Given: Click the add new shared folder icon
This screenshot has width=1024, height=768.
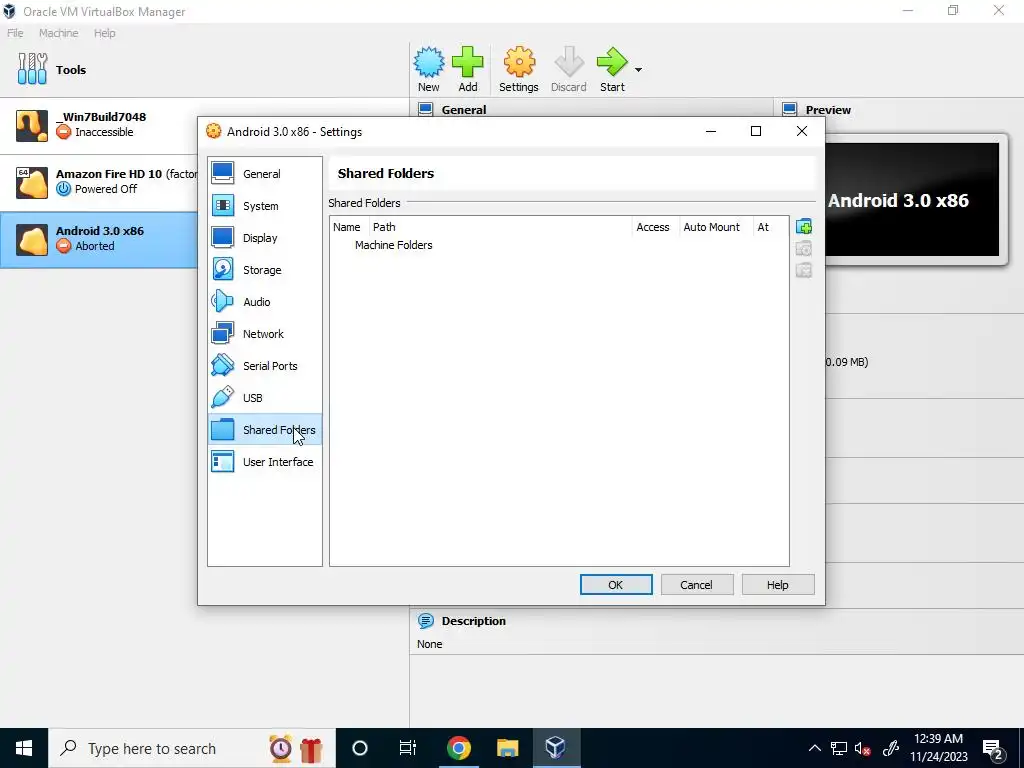Looking at the screenshot, I should click(804, 227).
